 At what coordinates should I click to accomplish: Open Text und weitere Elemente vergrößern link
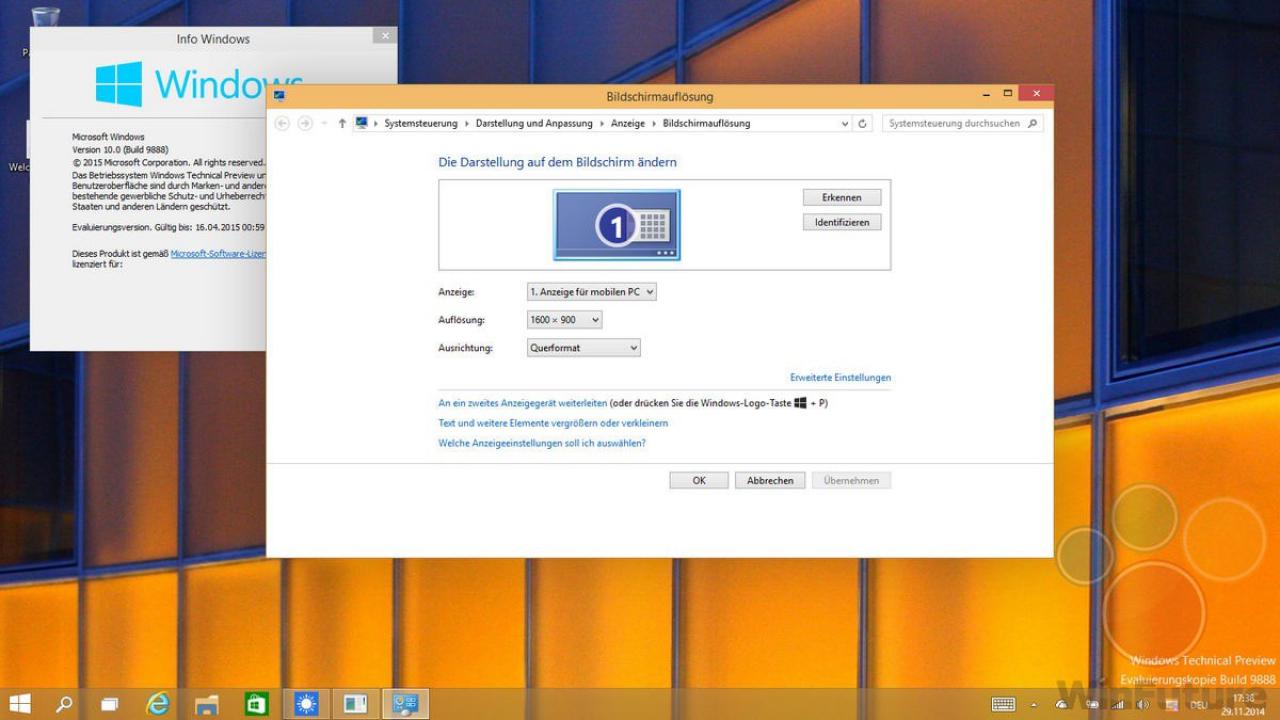tap(553, 423)
